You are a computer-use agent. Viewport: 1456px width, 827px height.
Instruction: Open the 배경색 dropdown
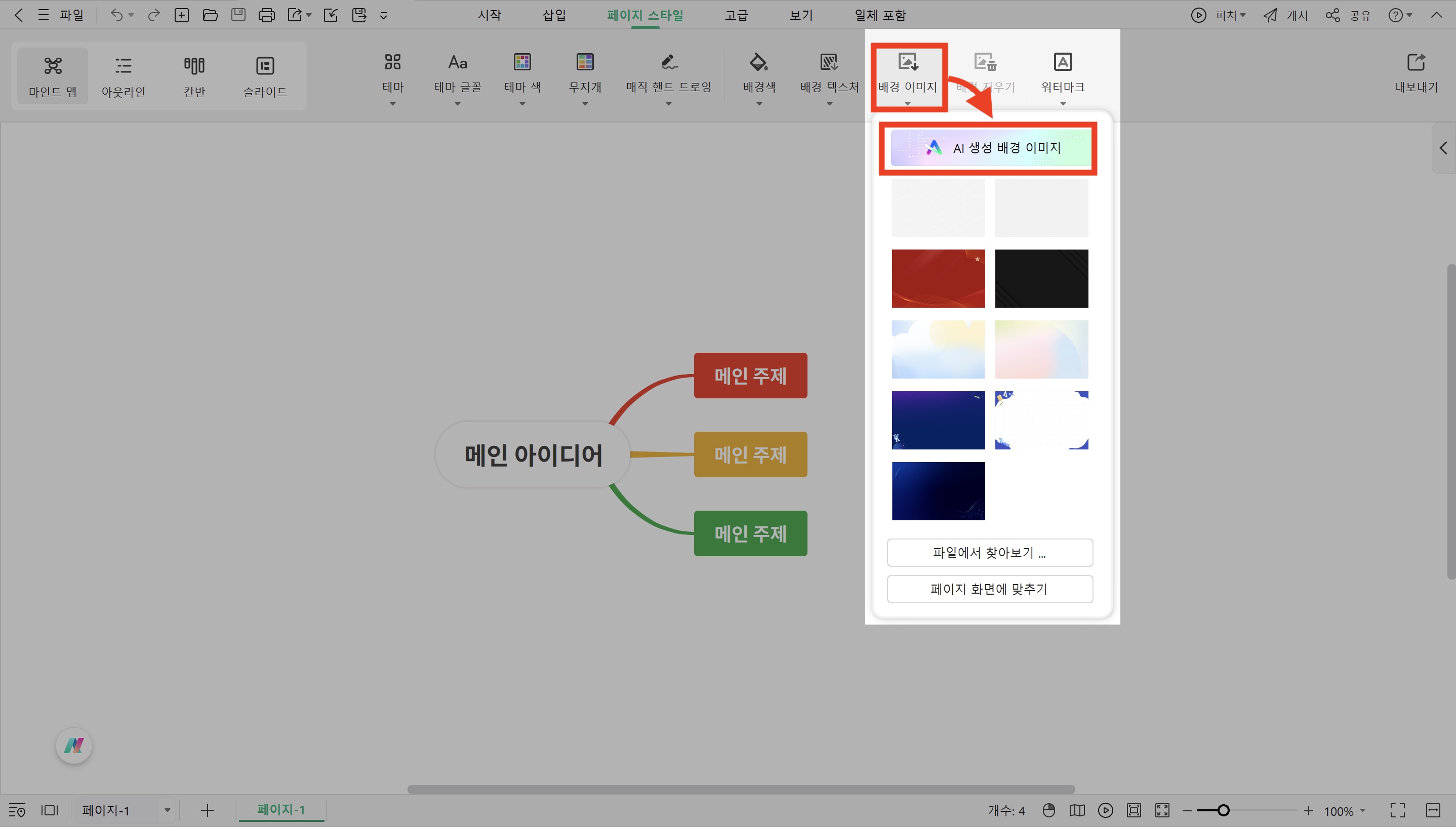758,103
